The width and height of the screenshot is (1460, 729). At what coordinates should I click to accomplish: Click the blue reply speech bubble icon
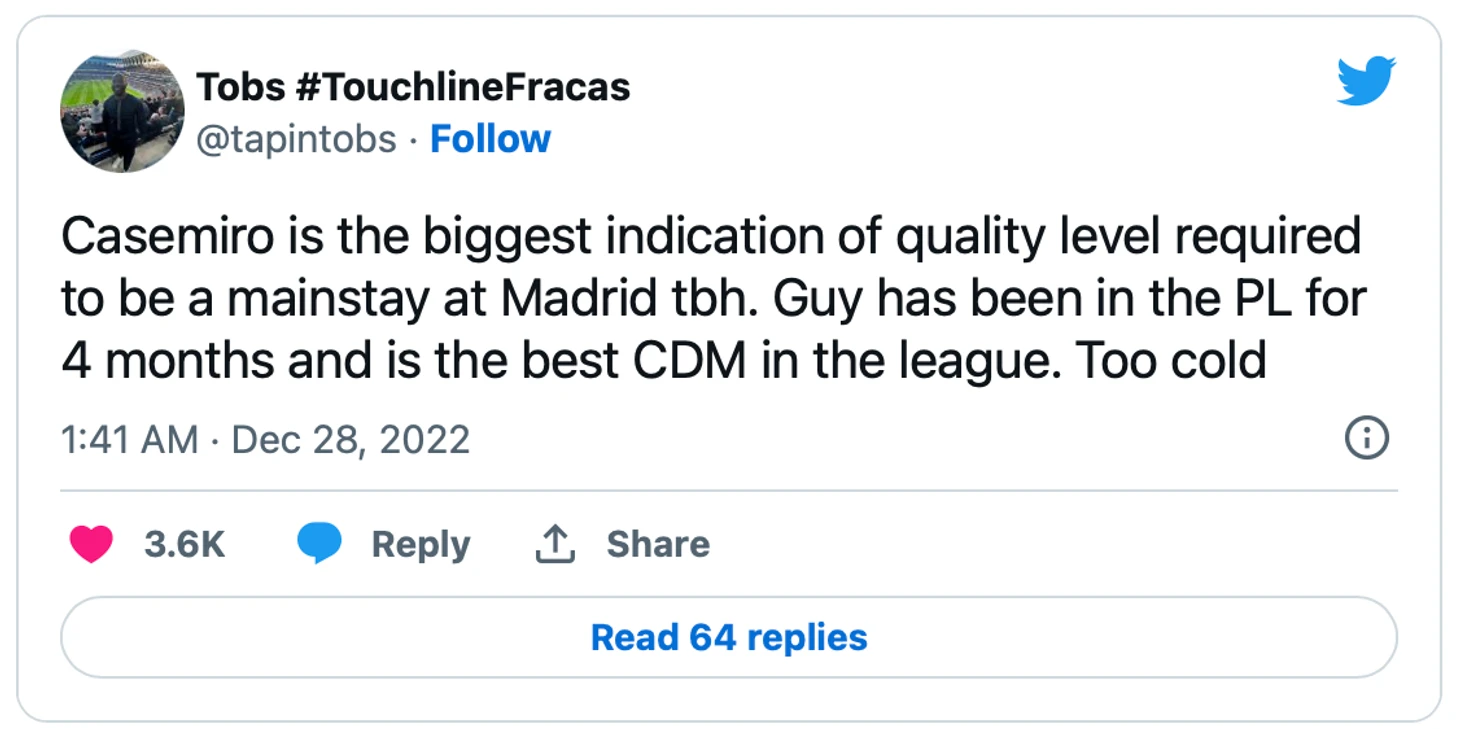pyautogui.click(x=319, y=544)
